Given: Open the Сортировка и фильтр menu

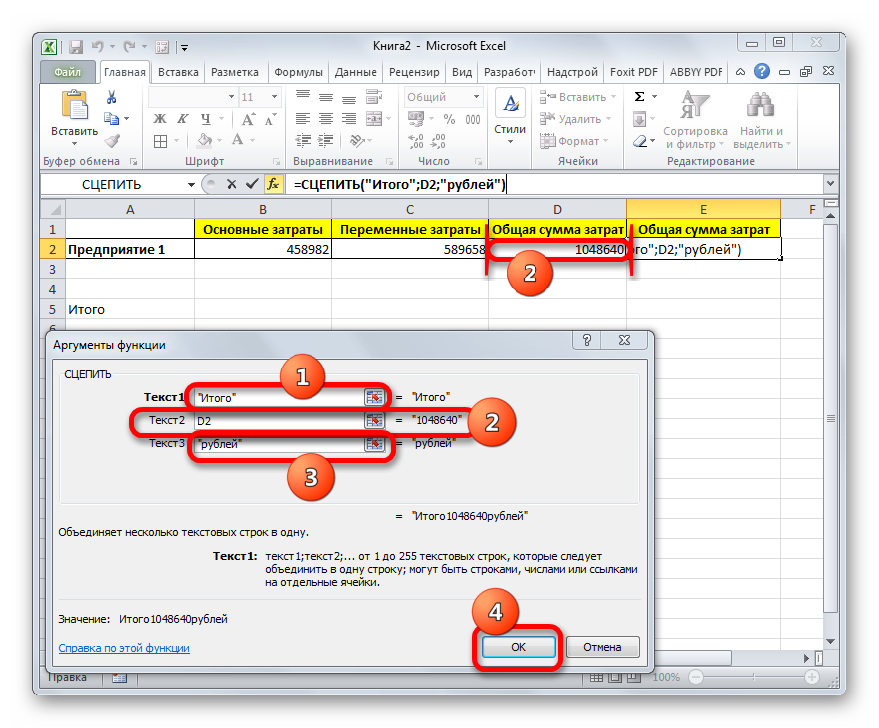Looking at the screenshot, I should coord(695,118).
